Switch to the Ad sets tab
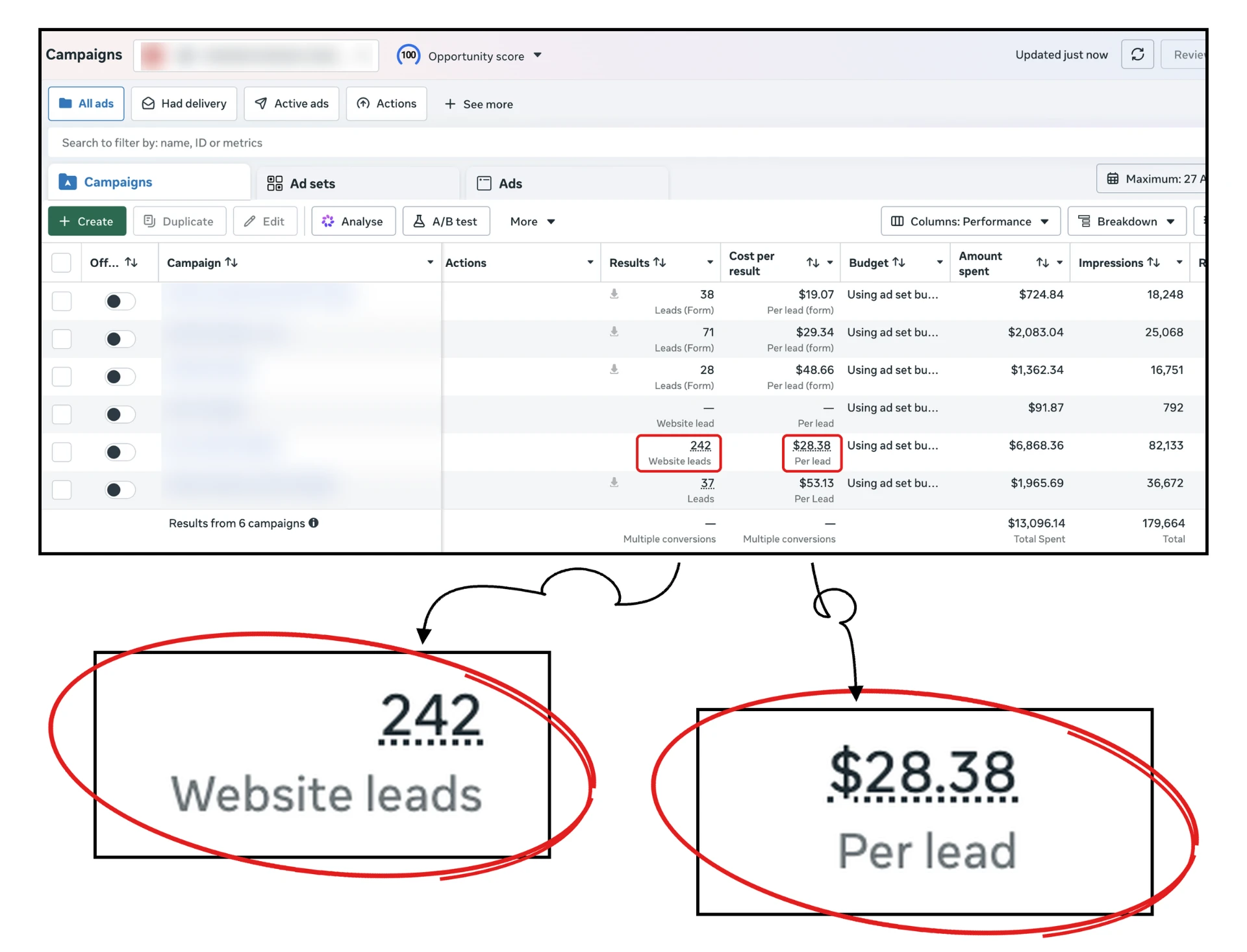The image size is (1247, 952). coord(359,183)
